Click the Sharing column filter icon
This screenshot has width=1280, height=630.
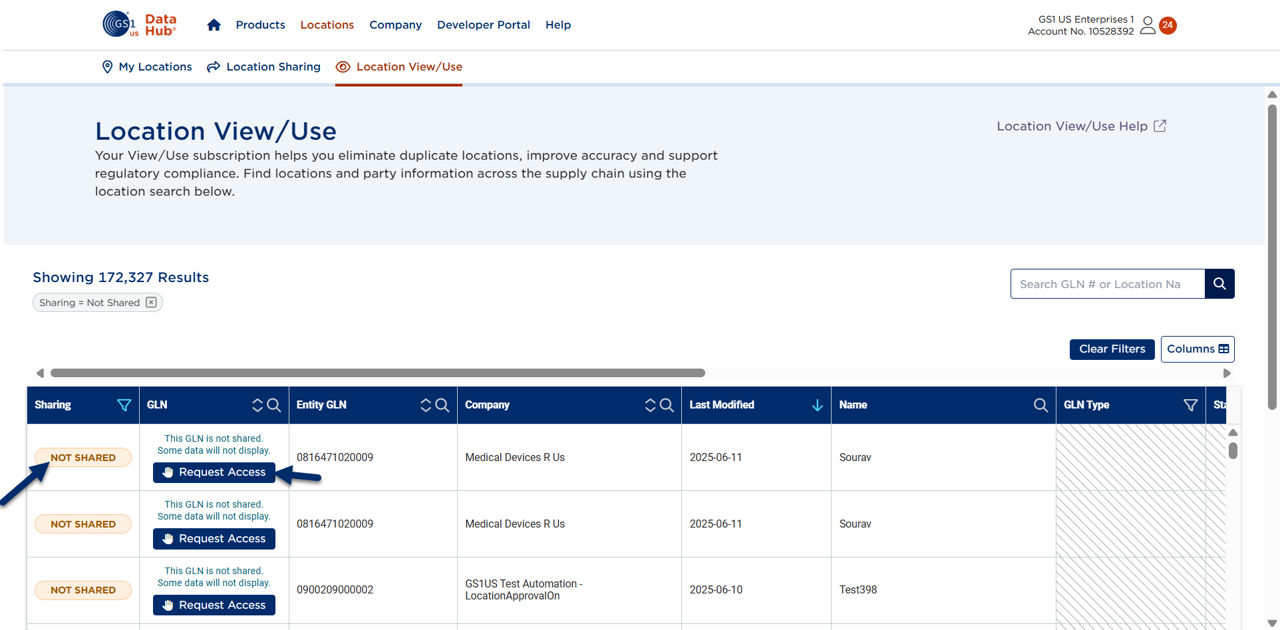124,405
